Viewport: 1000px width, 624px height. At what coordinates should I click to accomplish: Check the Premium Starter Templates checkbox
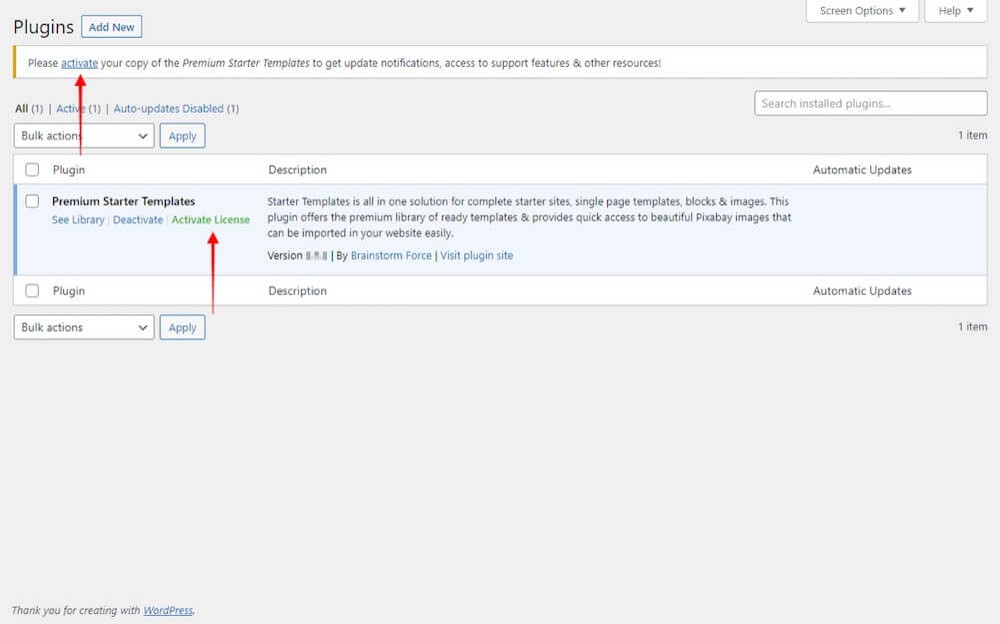pyautogui.click(x=32, y=201)
